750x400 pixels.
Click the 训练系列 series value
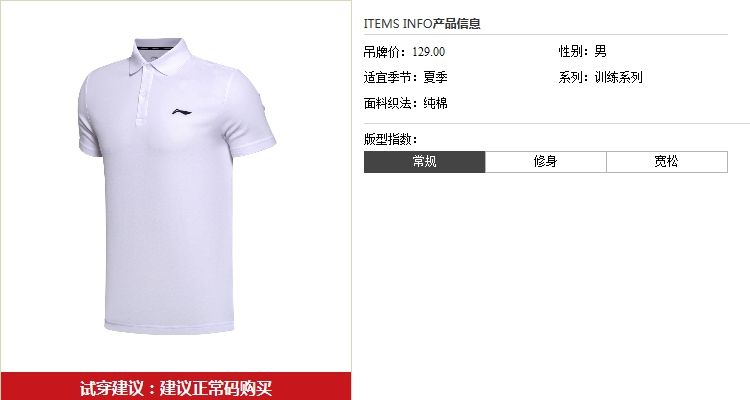pos(618,77)
